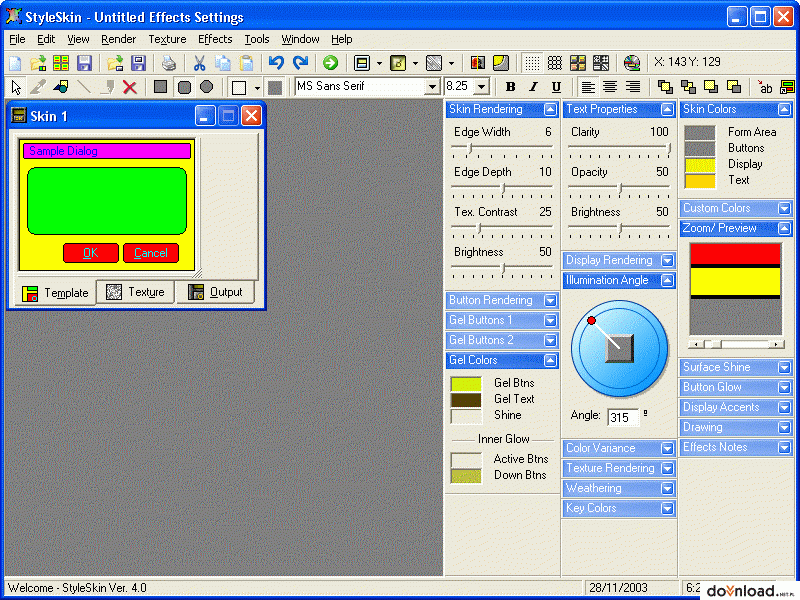Click the clipboard paste icon
Viewport: 800px width, 600px height.
tap(246, 63)
